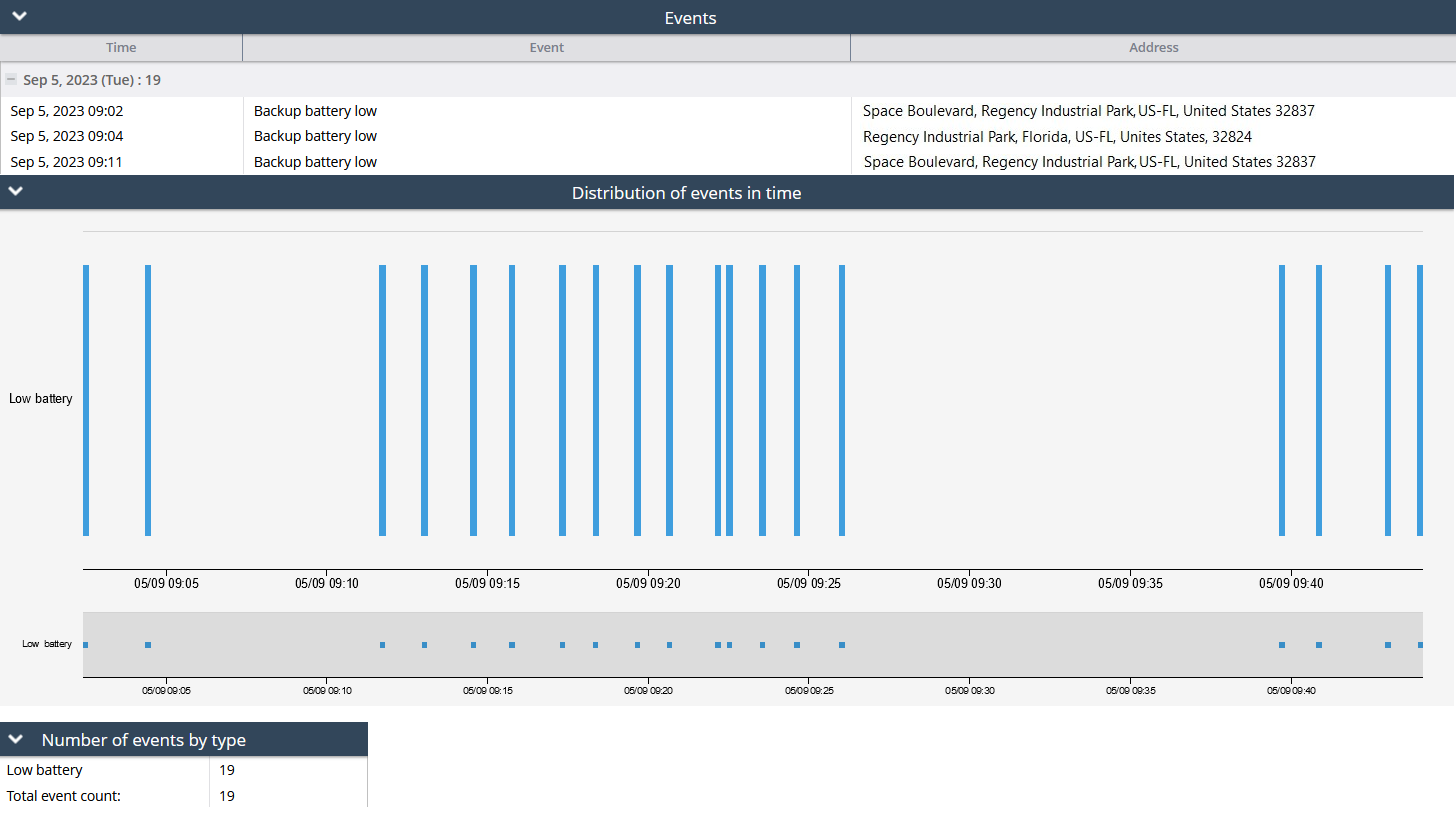This screenshot has width=1456, height=814.
Task: Click the '05/09 09:35' label on main axis
Action: [1130, 583]
